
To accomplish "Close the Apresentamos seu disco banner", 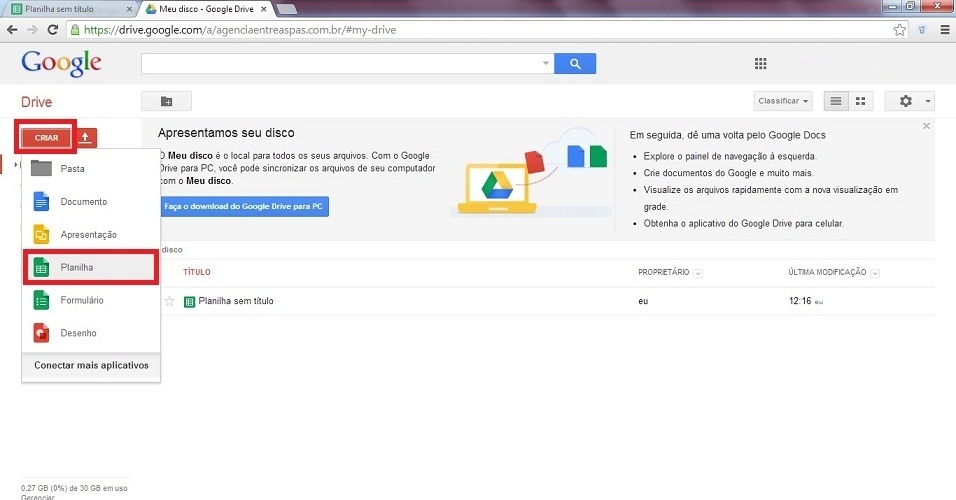I will click(926, 126).
